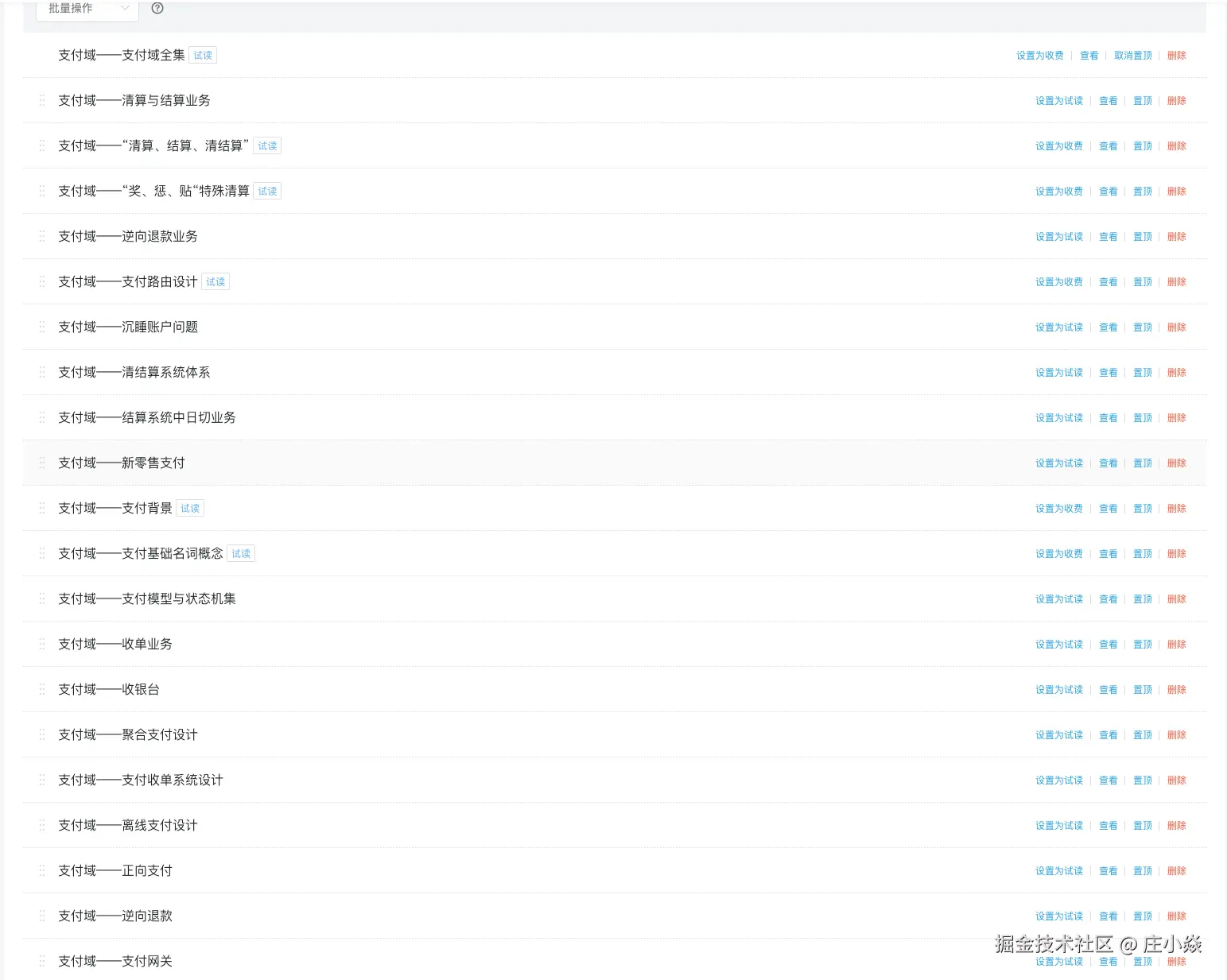Viewport: 1227px width, 980px height.
Task: Click 设置为收费 on 支付路由设计 row
Action: (x=1058, y=281)
